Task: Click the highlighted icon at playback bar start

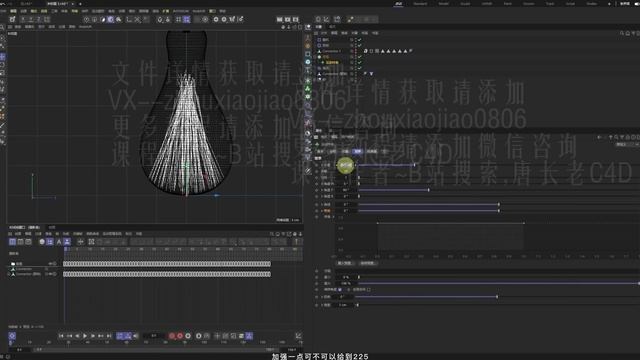Action: (12, 336)
